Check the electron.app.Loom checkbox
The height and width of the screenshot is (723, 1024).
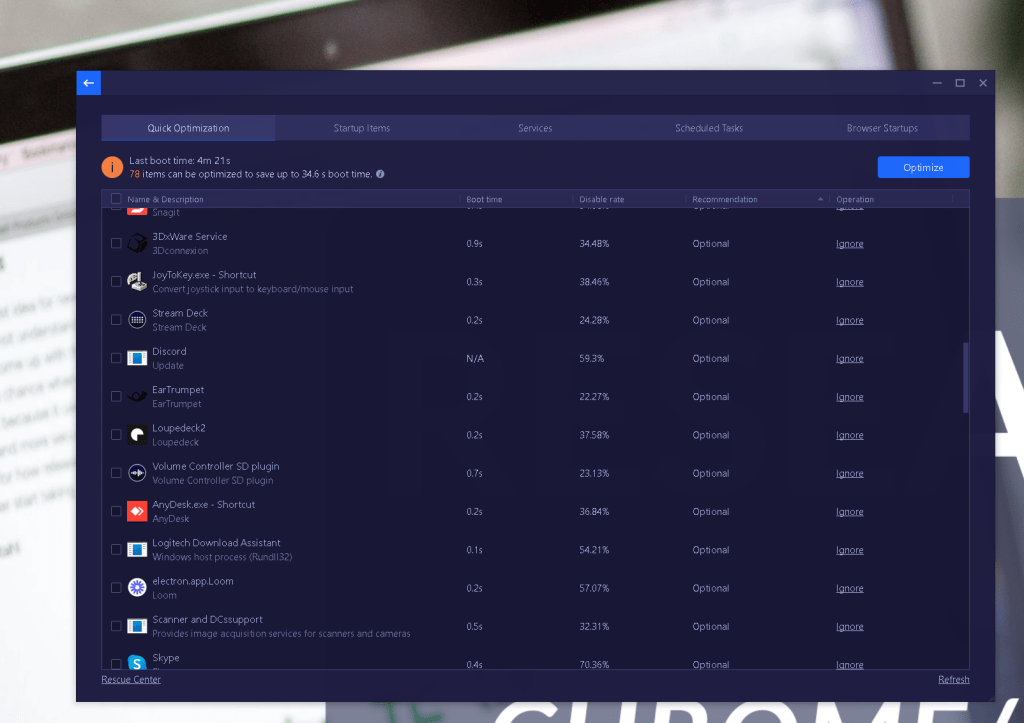coord(116,588)
